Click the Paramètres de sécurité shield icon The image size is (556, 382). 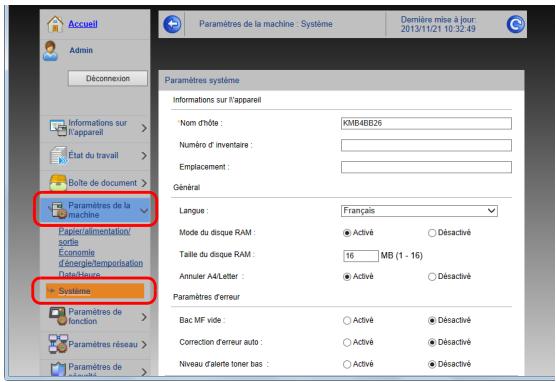click(x=58, y=369)
